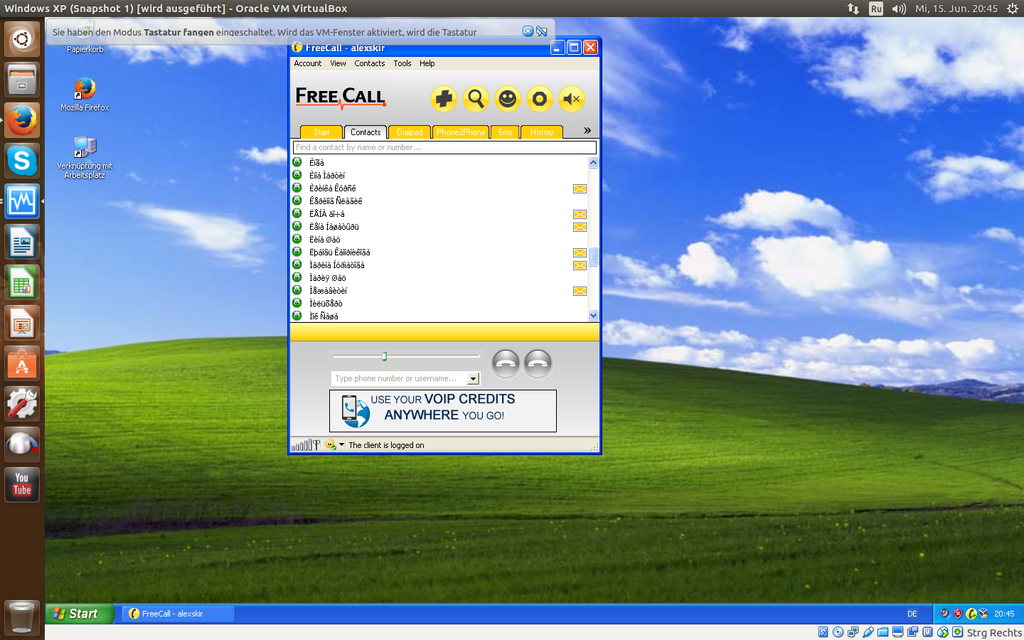Click the signal strength bars icon
This screenshot has height=640, width=1024.
(x=306, y=445)
